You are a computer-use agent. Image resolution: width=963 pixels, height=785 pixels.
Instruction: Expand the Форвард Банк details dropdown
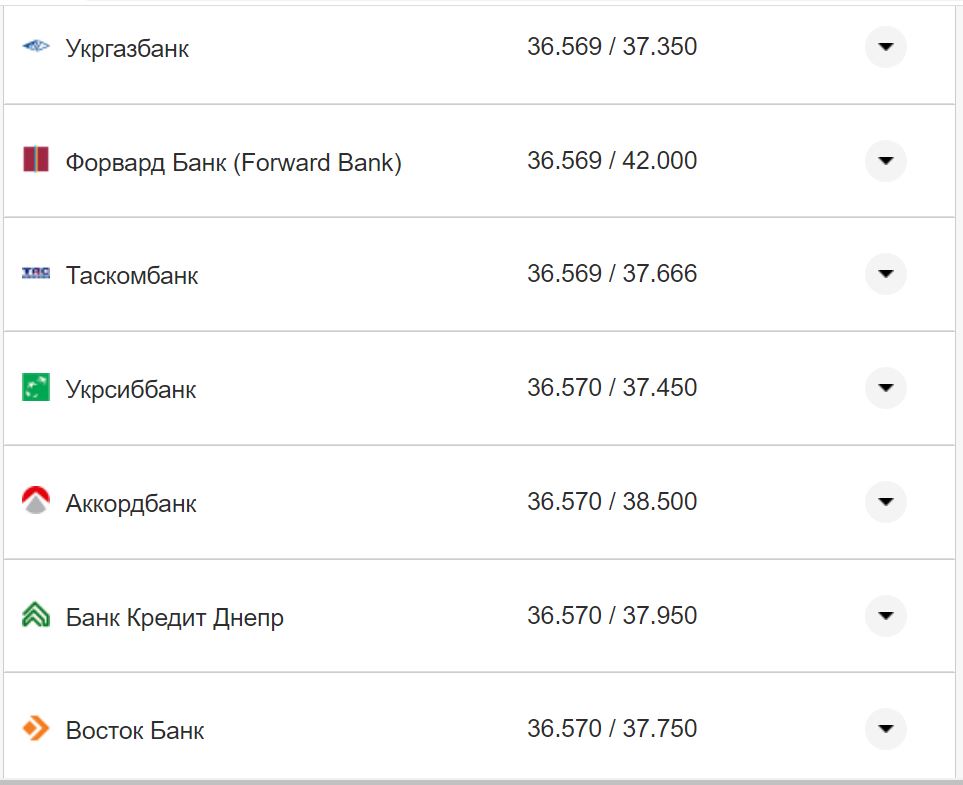885,160
